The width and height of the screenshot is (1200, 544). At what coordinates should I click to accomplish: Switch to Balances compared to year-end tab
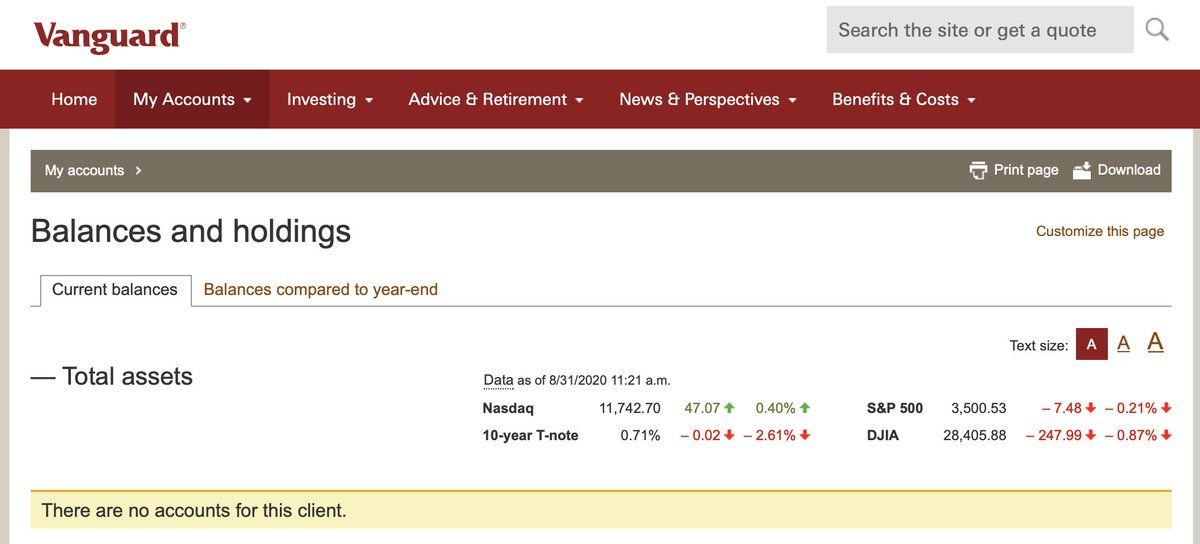coord(320,289)
